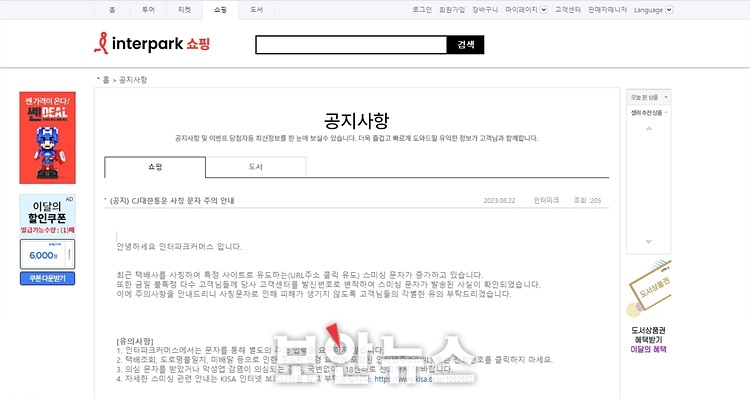Click the notice date 2023.08.22

click(499, 200)
